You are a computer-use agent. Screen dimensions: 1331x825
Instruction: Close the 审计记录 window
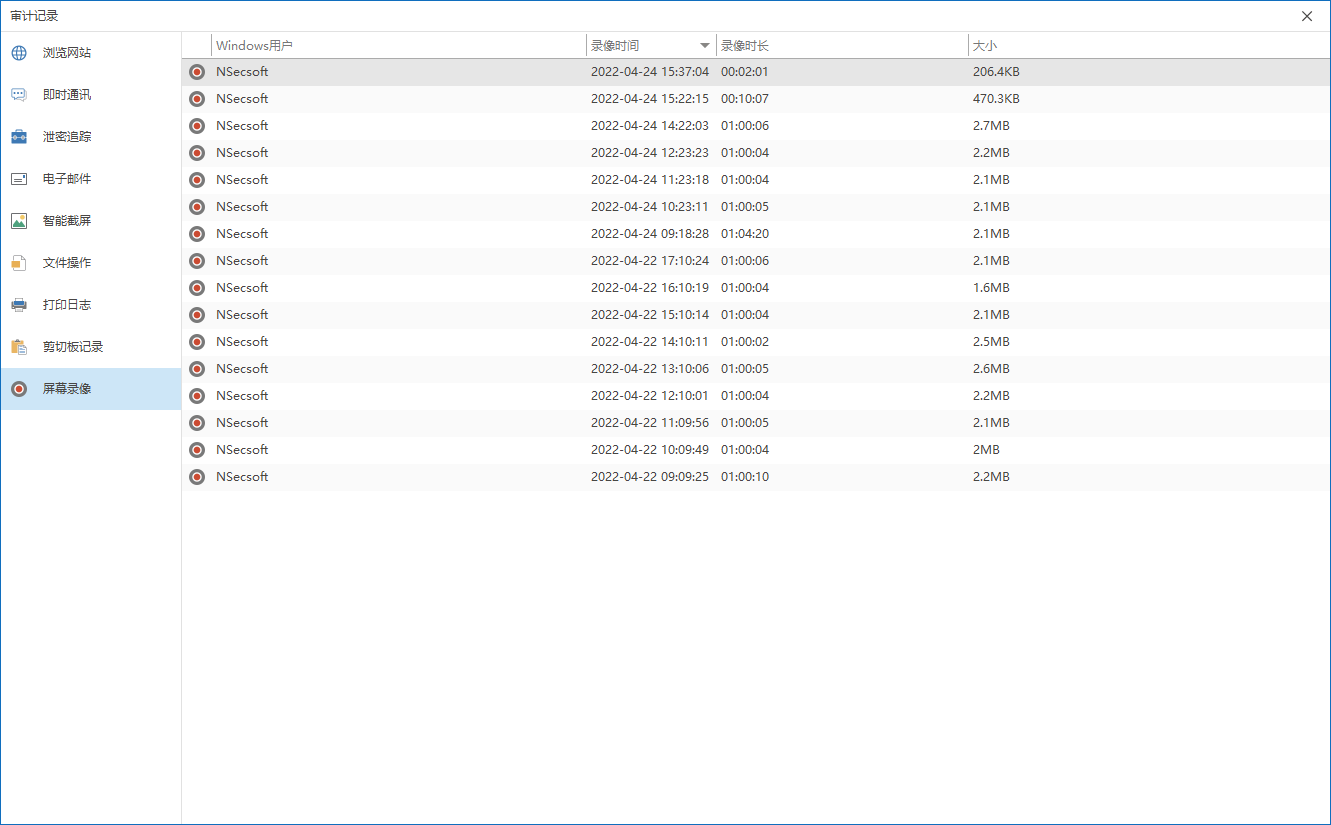(x=1307, y=16)
